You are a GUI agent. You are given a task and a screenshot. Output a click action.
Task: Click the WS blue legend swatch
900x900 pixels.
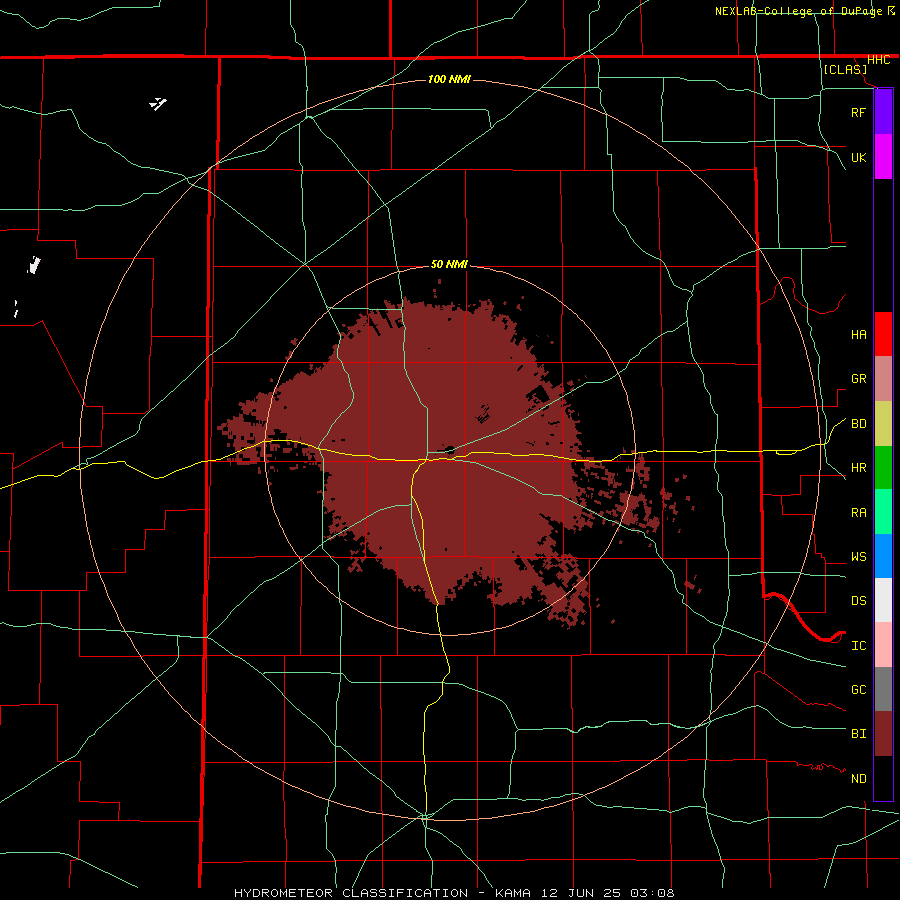[883, 556]
